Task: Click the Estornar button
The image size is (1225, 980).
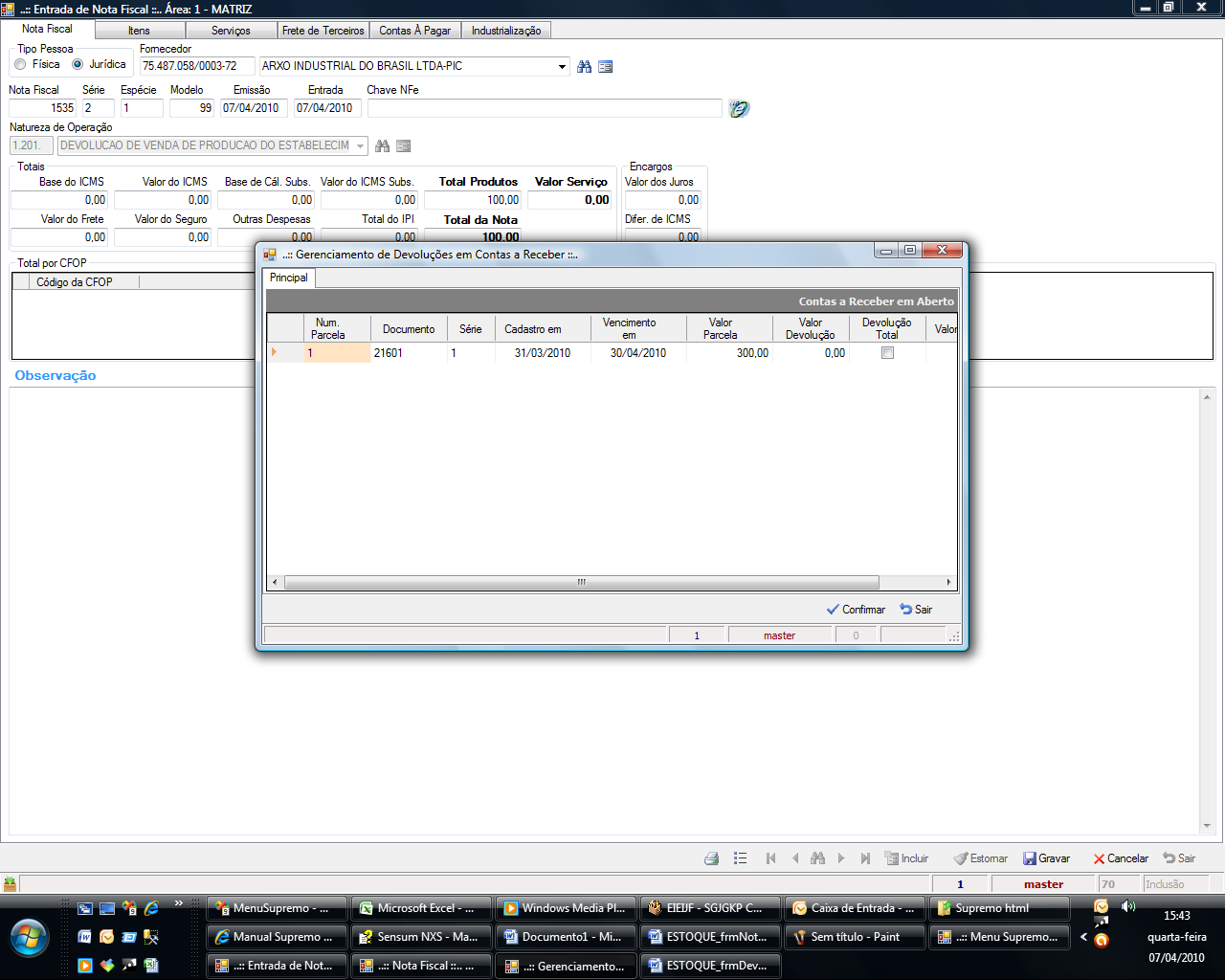Action: [980, 858]
